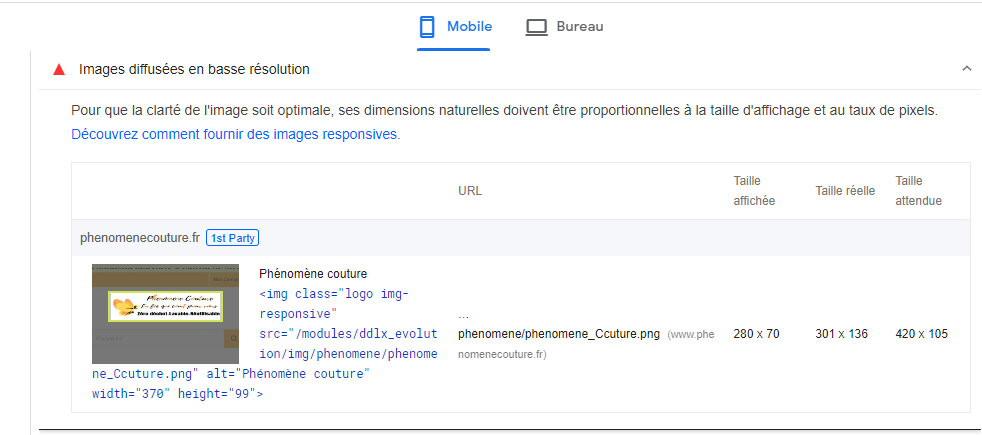Collapse the audit with the chevron arrow
Viewport: 982px width, 435px height.
966,69
